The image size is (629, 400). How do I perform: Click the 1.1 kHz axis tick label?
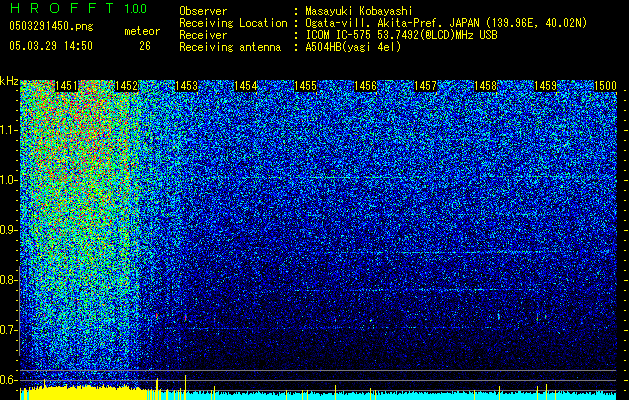(8, 130)
